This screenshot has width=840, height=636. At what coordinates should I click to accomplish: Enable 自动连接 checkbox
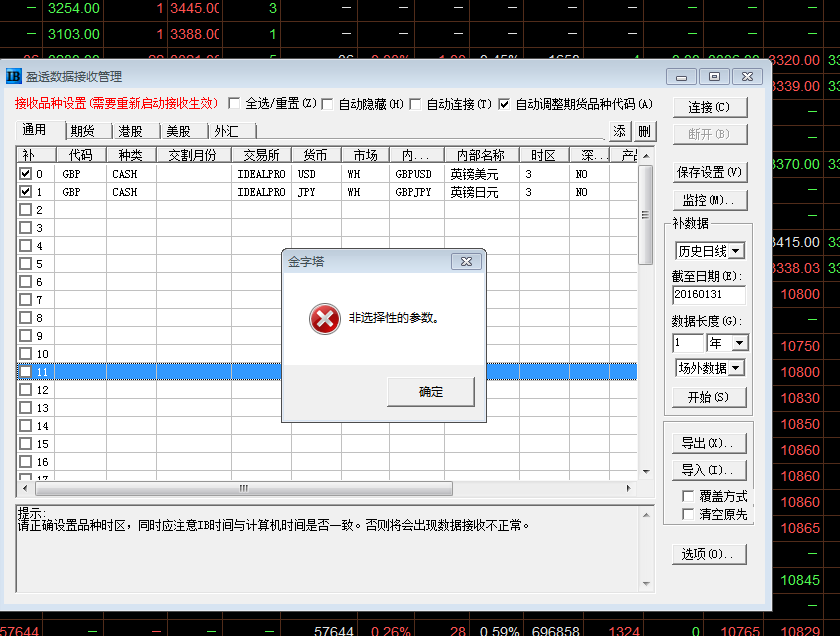(415, 103)
